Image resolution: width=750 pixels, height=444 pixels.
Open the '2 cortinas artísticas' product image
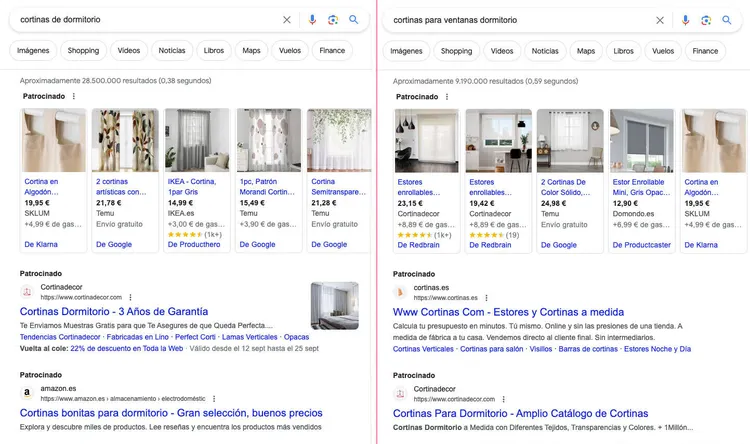pyautogui.click(x=125, y=140)
